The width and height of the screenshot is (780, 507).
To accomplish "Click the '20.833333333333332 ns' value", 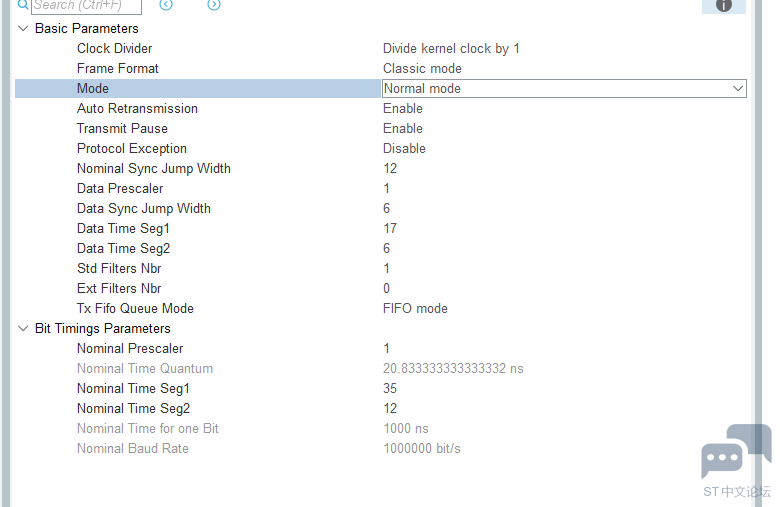I will point(453,368).
